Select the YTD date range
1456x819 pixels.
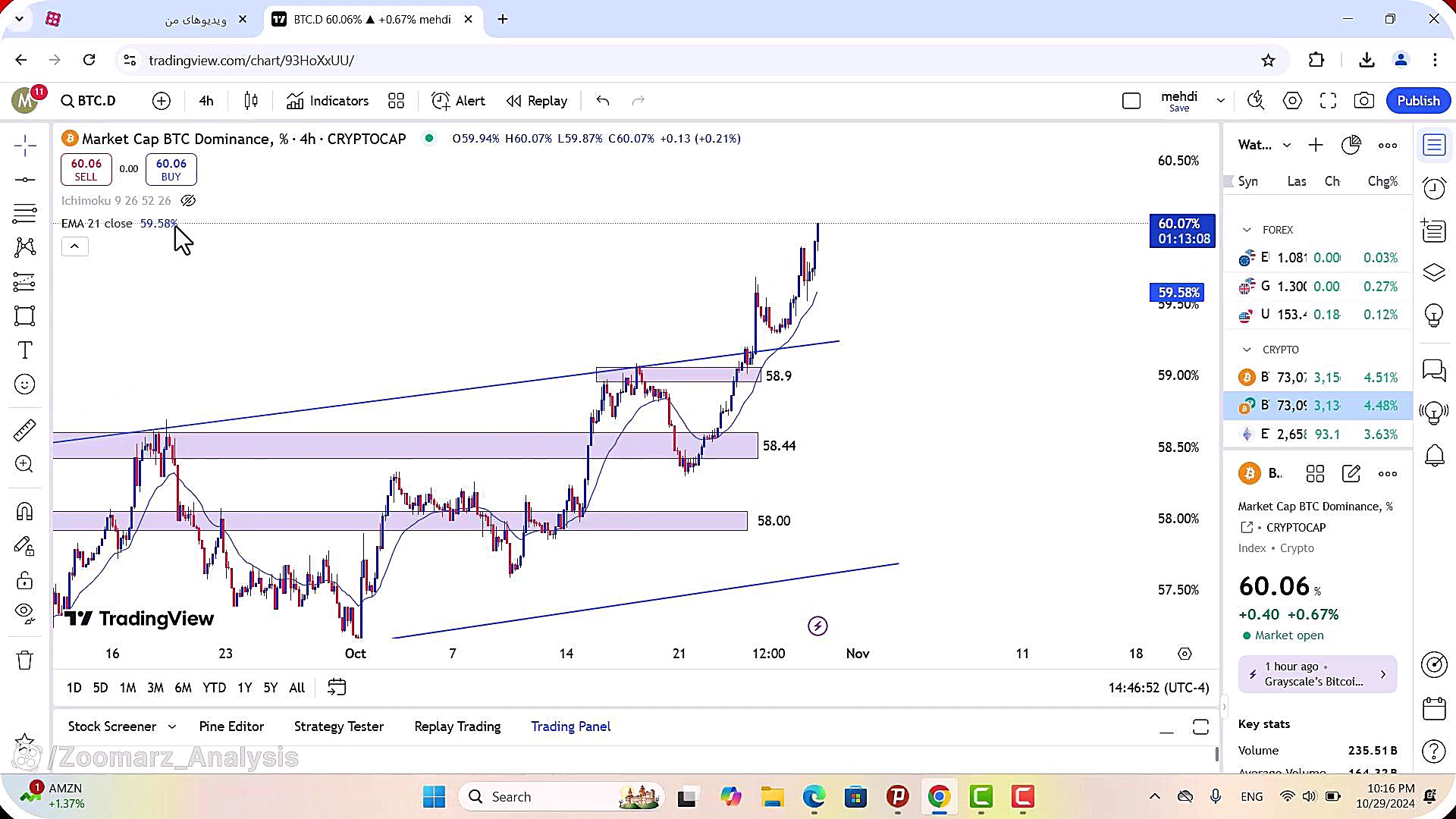(x=214, y=688)
